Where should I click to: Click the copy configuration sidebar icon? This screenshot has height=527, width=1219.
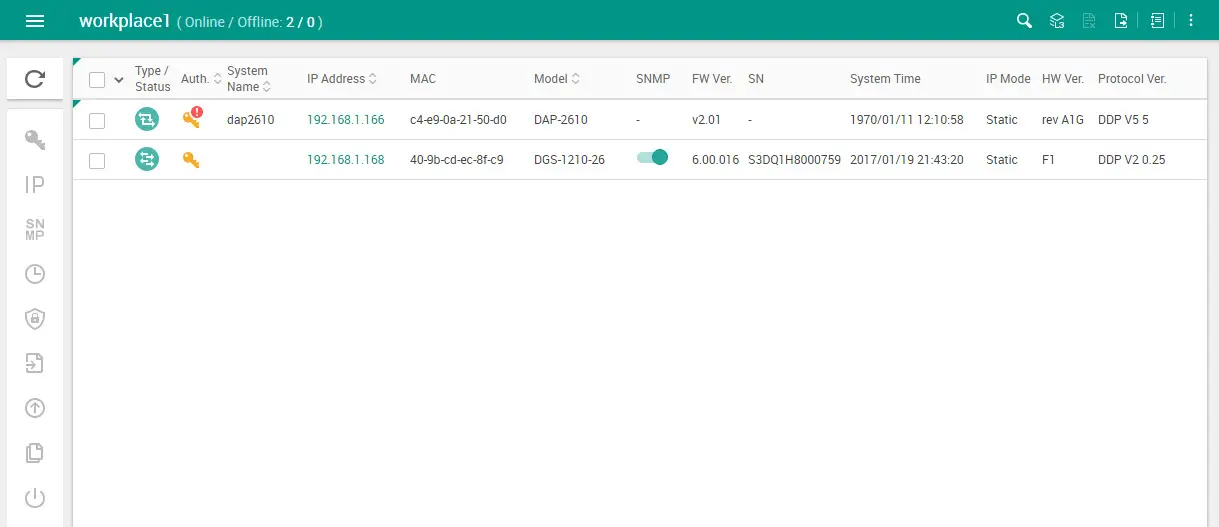(35, 453)
